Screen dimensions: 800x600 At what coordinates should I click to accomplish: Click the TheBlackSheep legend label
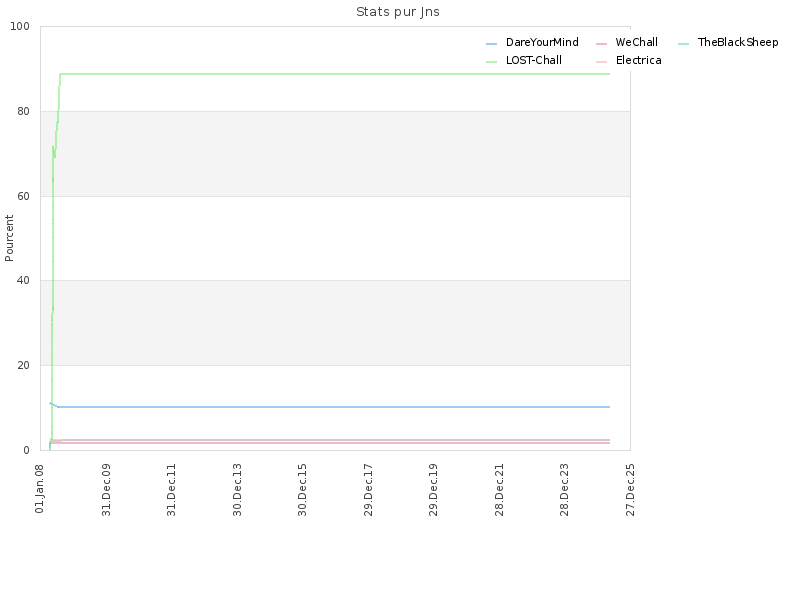[x=738, y=42]
